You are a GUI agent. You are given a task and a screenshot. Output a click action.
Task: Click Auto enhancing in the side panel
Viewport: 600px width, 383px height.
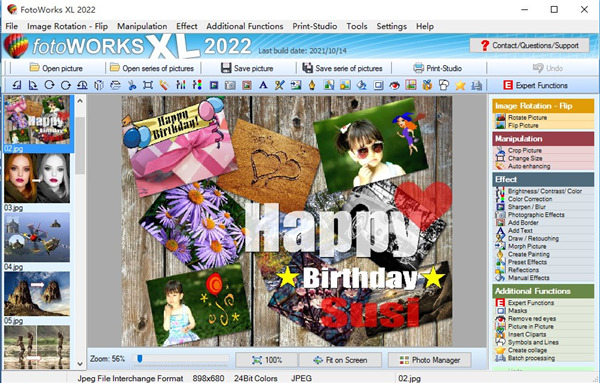[x=529, y=166]
